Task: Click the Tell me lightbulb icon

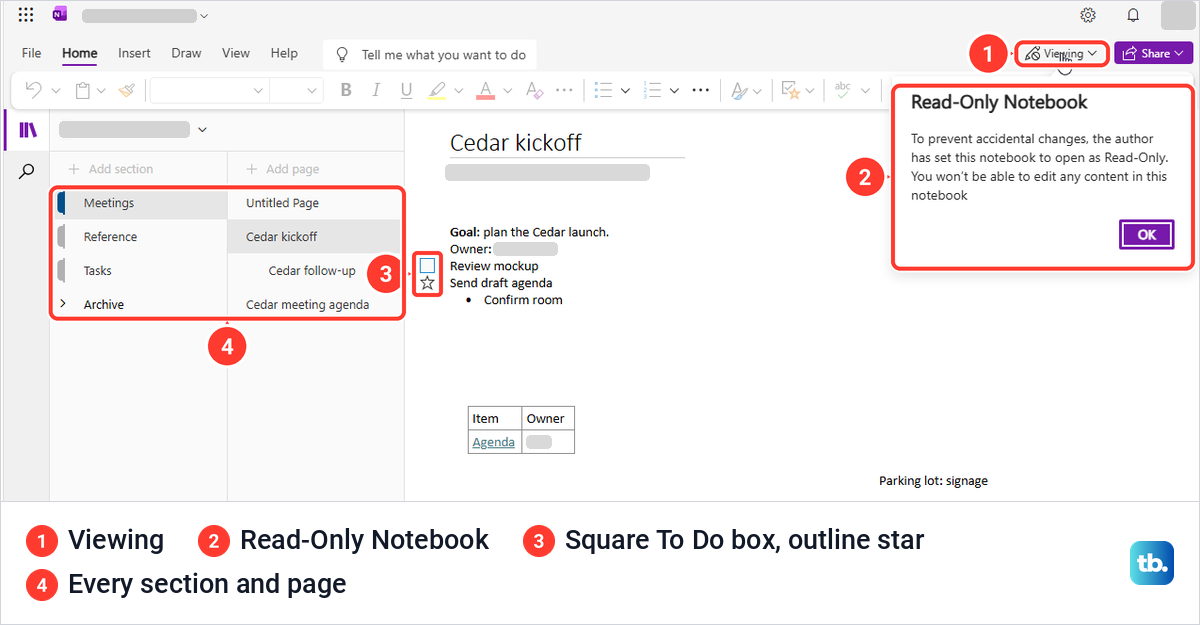Action: 342,54
